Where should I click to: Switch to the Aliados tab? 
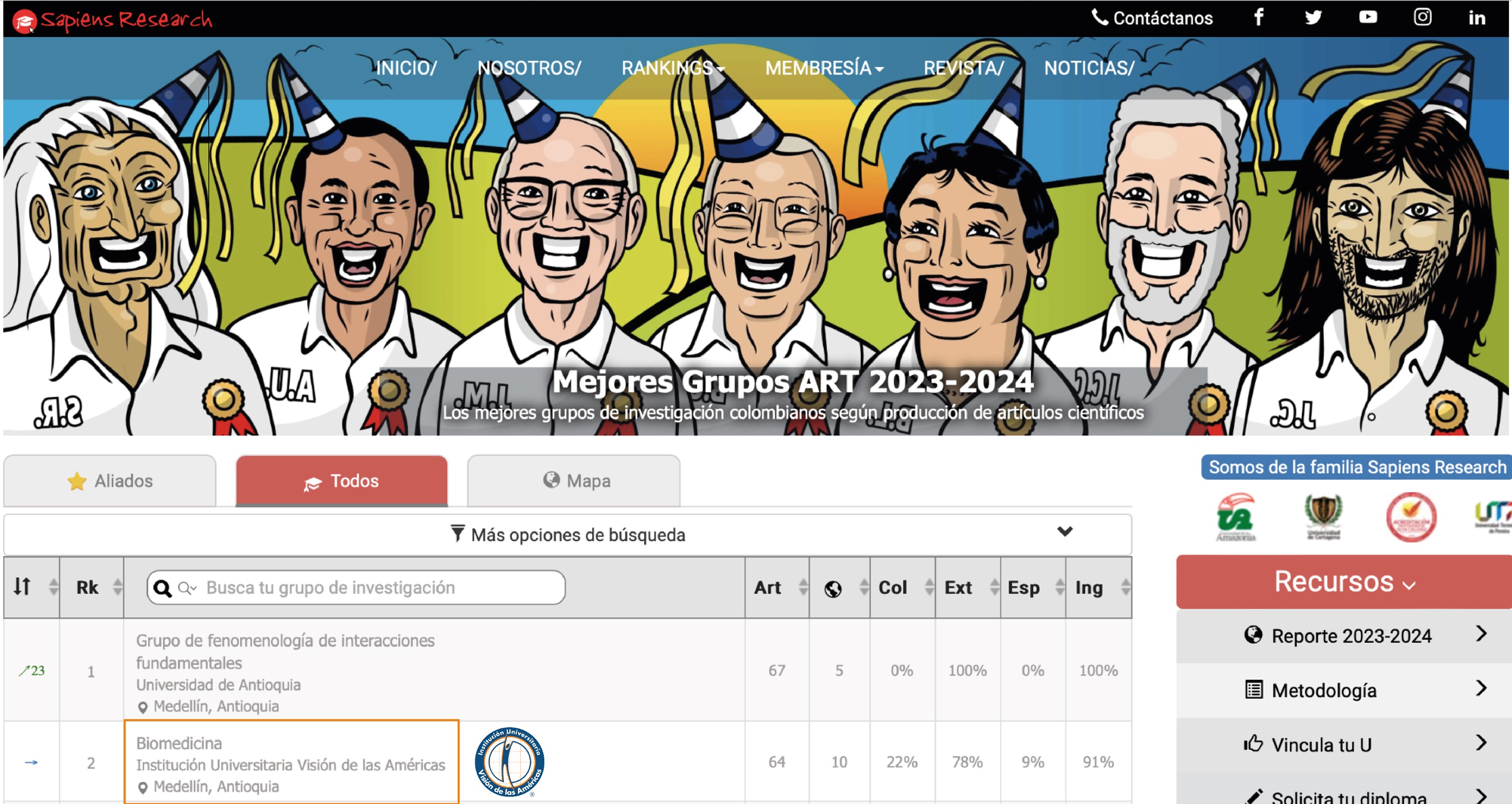(x=110, y=481)
